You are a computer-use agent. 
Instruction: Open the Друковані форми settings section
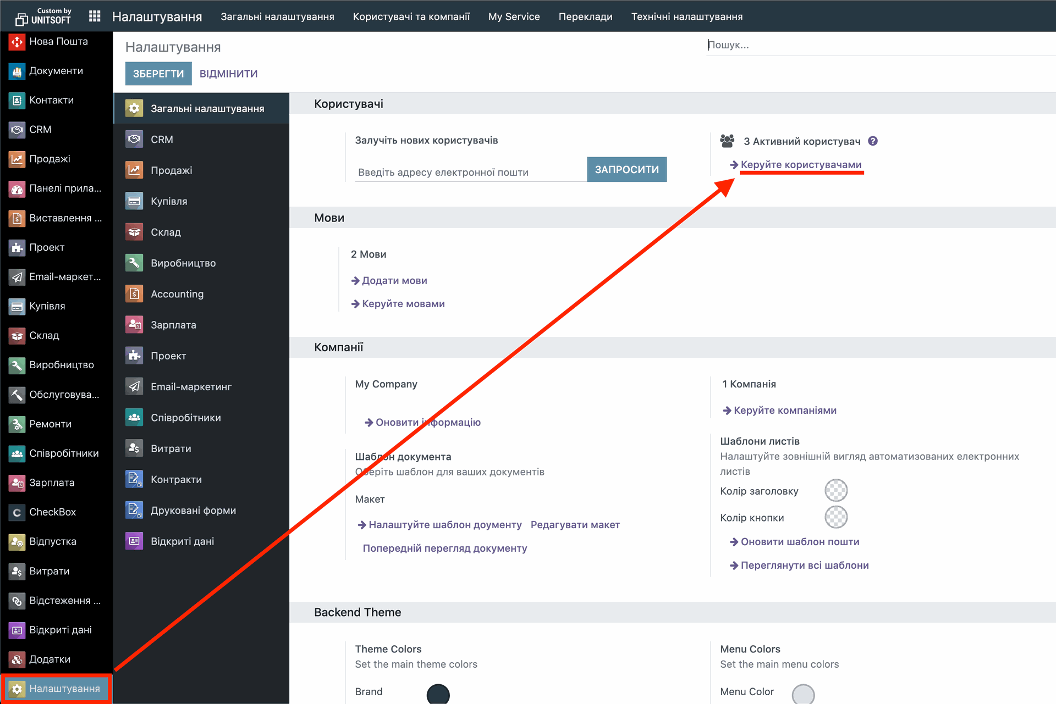point(193,510)
